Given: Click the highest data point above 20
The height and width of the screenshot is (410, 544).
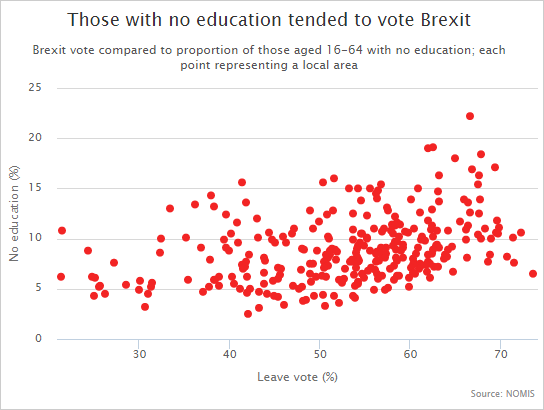Looking at the screenshot, I should coord(470,116).
